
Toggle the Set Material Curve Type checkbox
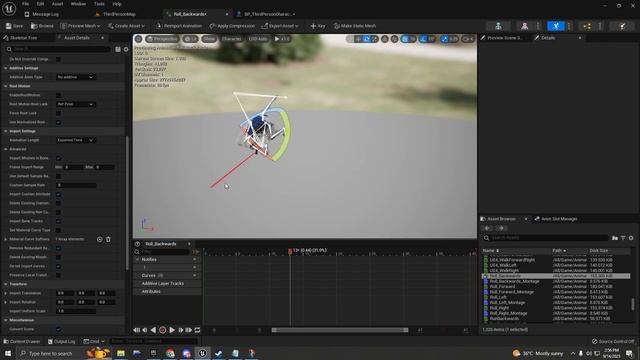pyautogui.click(x=58, y=230)
